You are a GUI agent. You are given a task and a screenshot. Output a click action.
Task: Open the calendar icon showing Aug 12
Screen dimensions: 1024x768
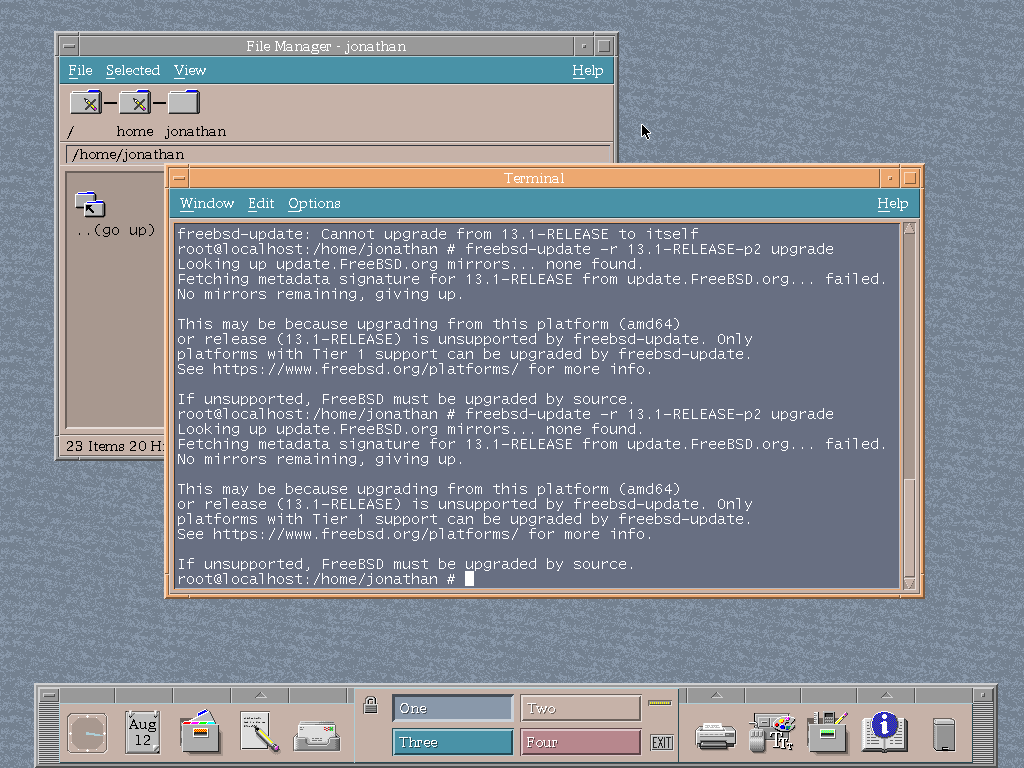coord(143,732)
